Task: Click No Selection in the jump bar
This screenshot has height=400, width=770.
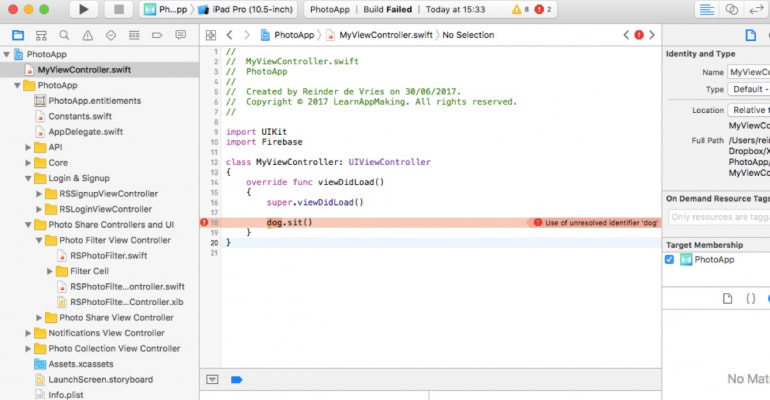Action: click(468, 35)
